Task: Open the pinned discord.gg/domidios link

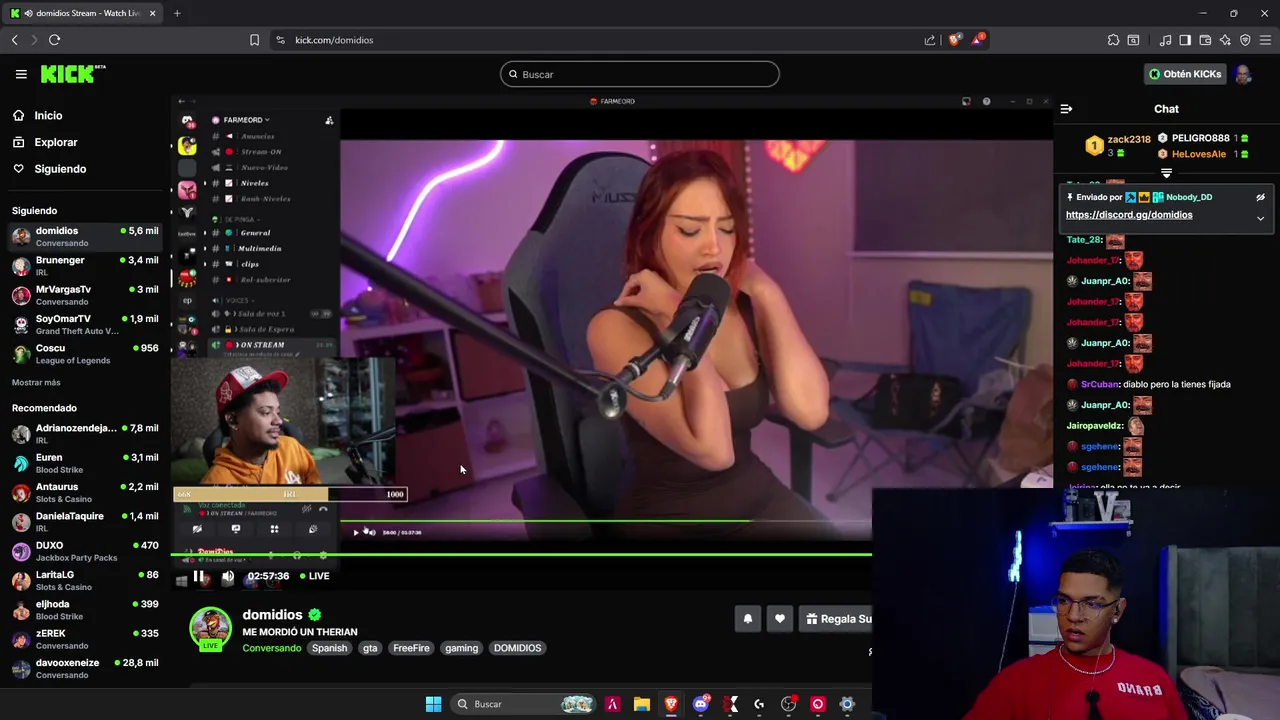Action: coord(1129,215)
